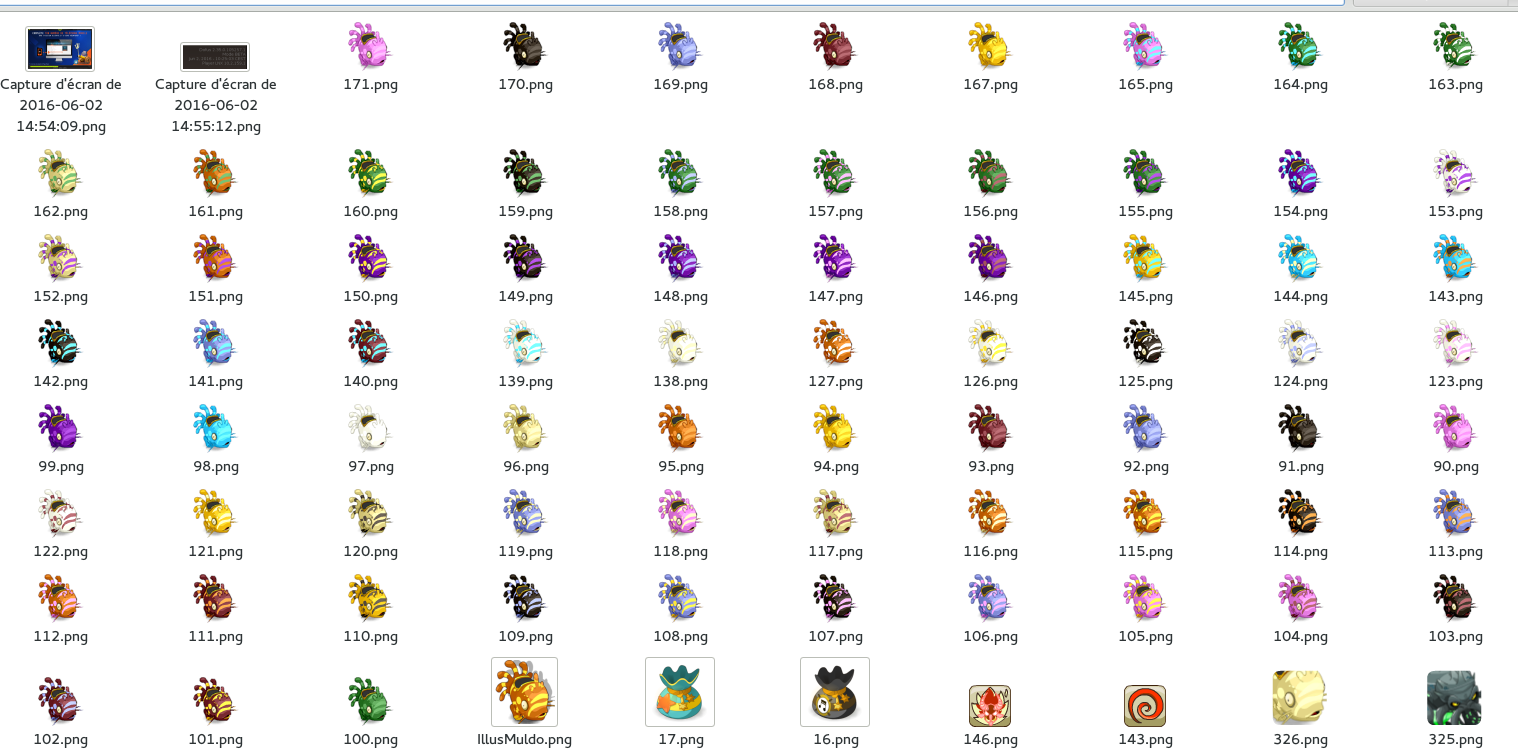
Task: Select the black bag icon 16.png
Action: (835, 692)
